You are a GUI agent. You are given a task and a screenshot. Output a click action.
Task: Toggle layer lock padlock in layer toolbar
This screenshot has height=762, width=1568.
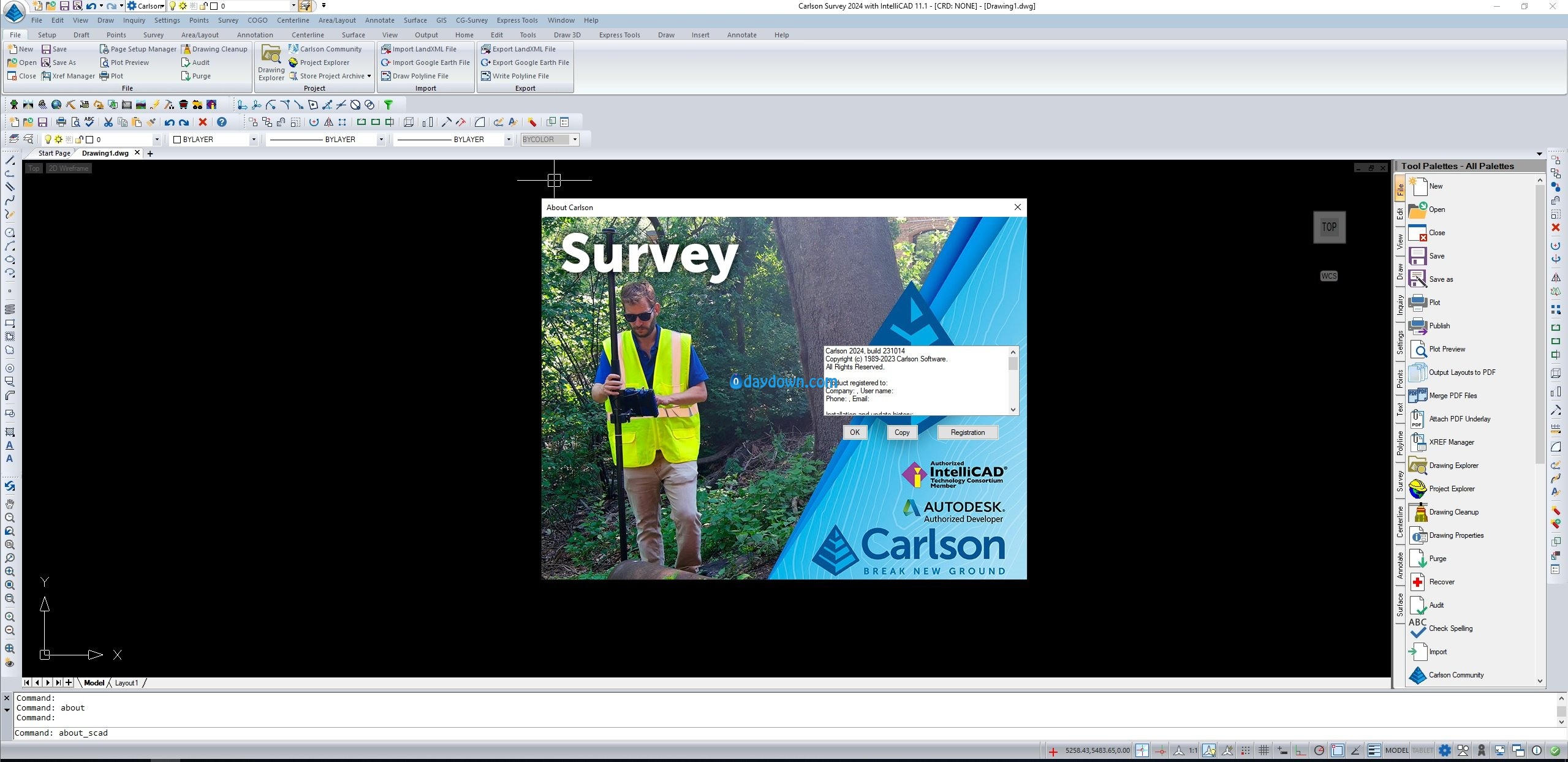[78, 140]
